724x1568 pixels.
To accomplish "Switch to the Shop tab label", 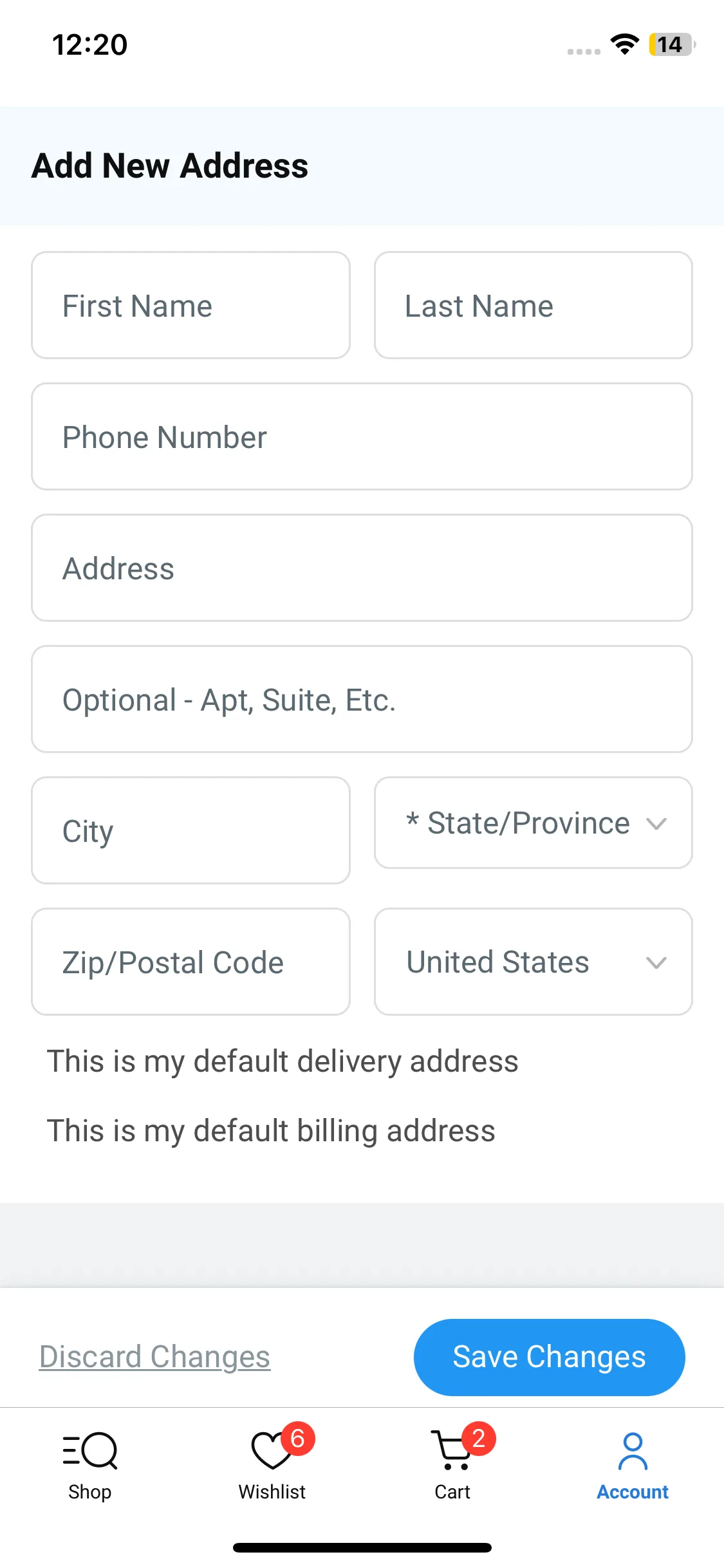I will tap(90, 1492).
